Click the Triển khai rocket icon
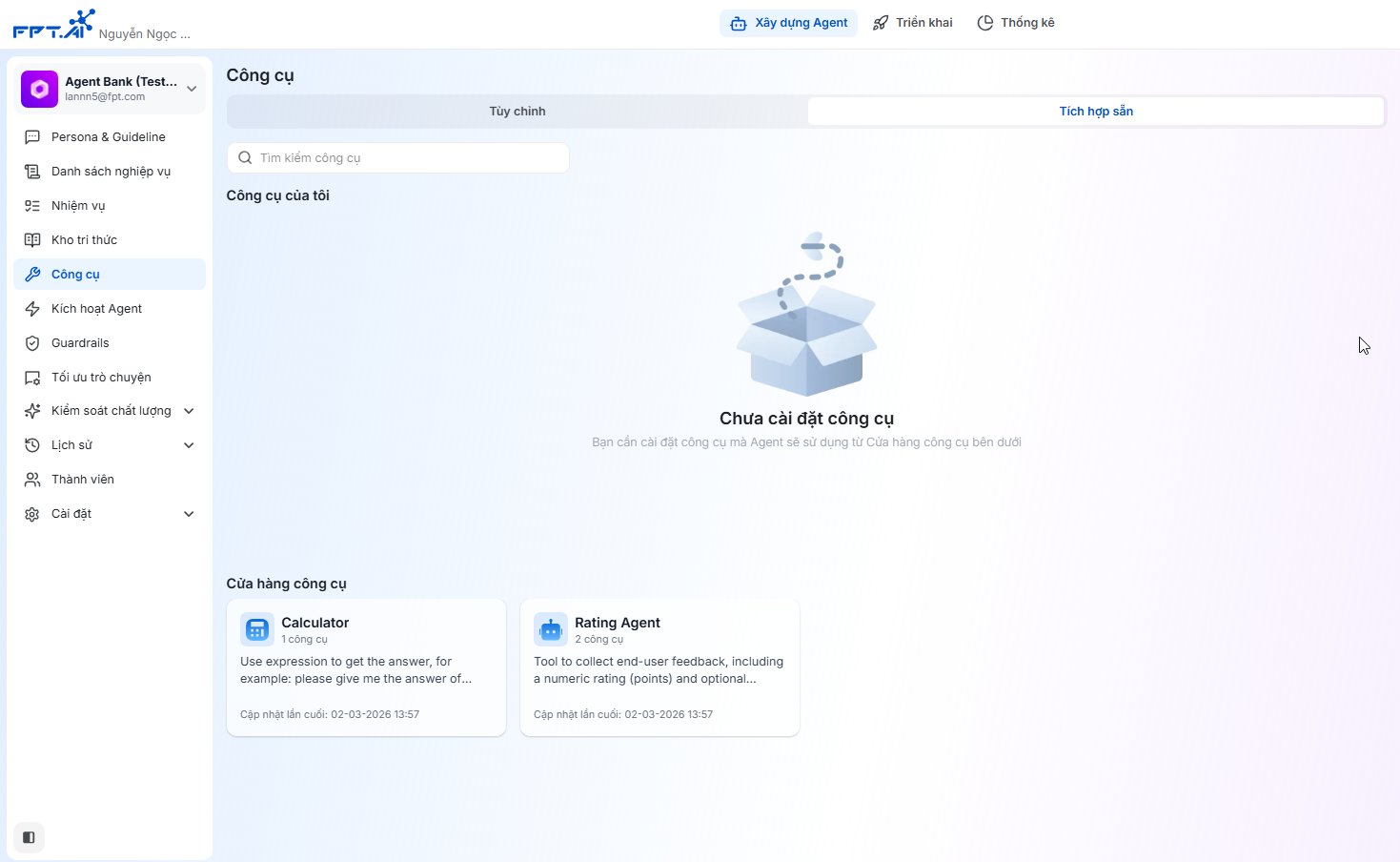This screenshot has width=1400, height=862. pyautogui.click(x=881, y=23)
